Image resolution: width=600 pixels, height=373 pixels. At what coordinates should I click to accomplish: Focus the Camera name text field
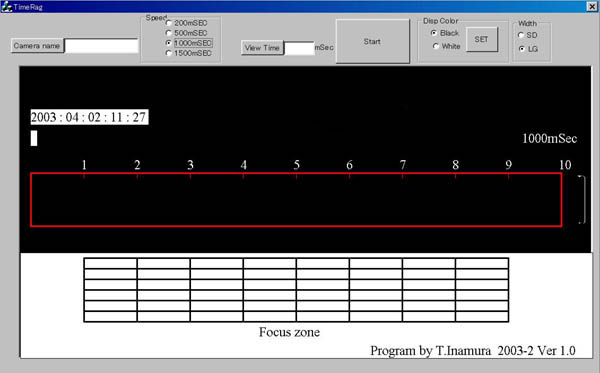(x=101, y=46)
